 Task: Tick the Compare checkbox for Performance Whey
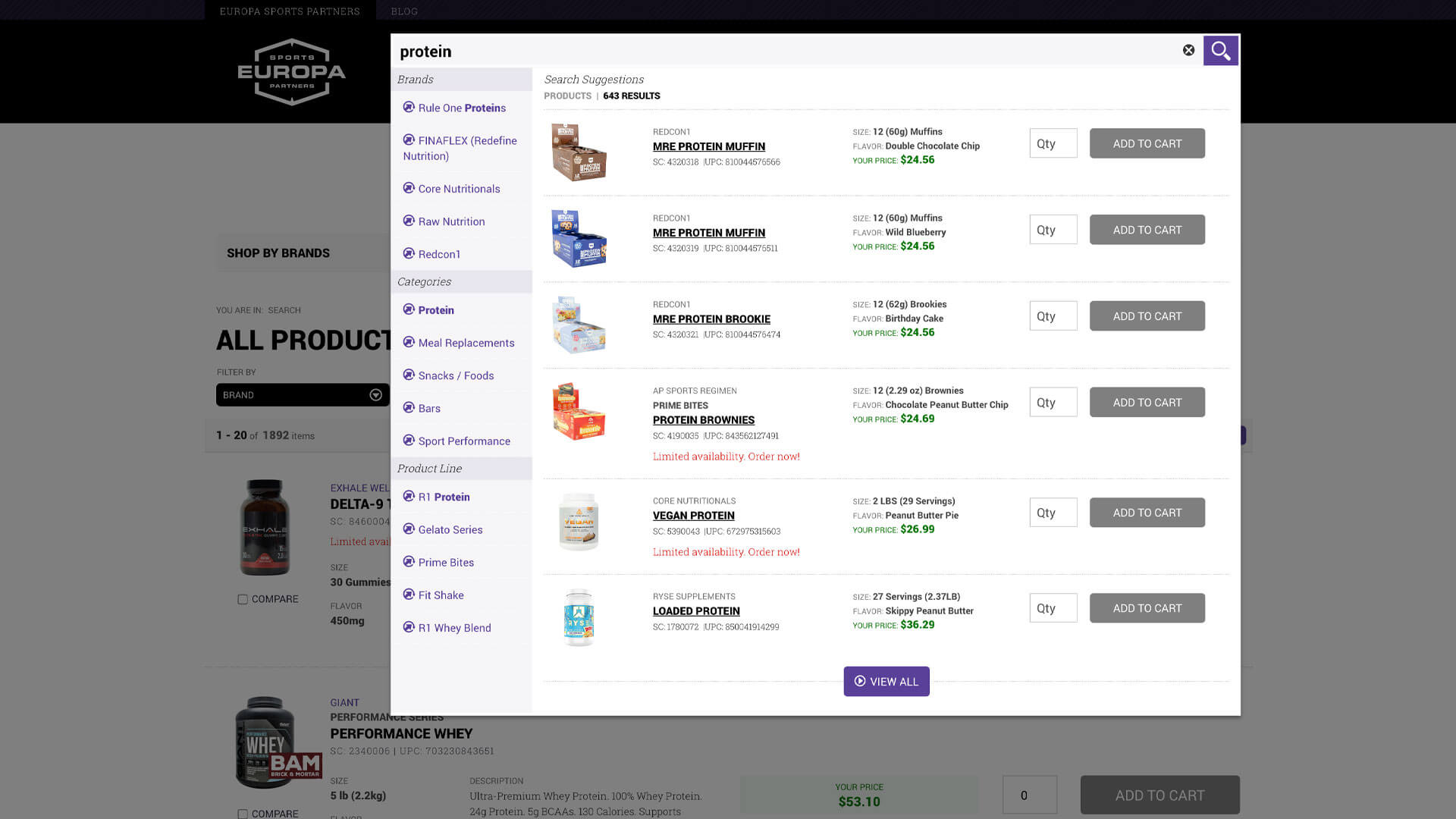click(x=243, y=814)
